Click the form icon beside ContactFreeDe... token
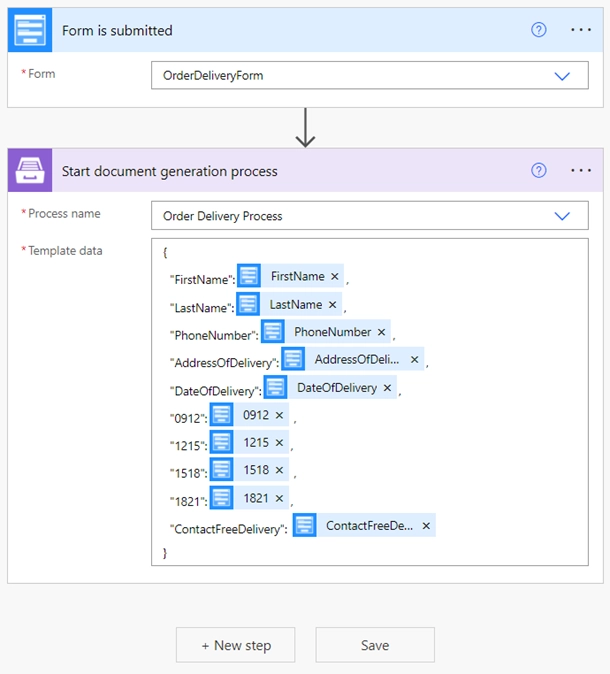Screen dimensions: 610x674 point(304,525)
